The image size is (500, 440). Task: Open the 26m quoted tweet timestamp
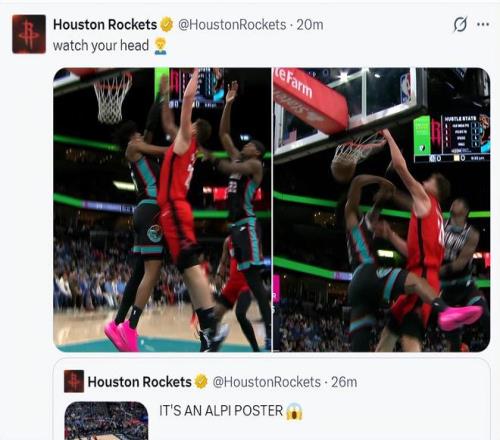tap(344, 382)
